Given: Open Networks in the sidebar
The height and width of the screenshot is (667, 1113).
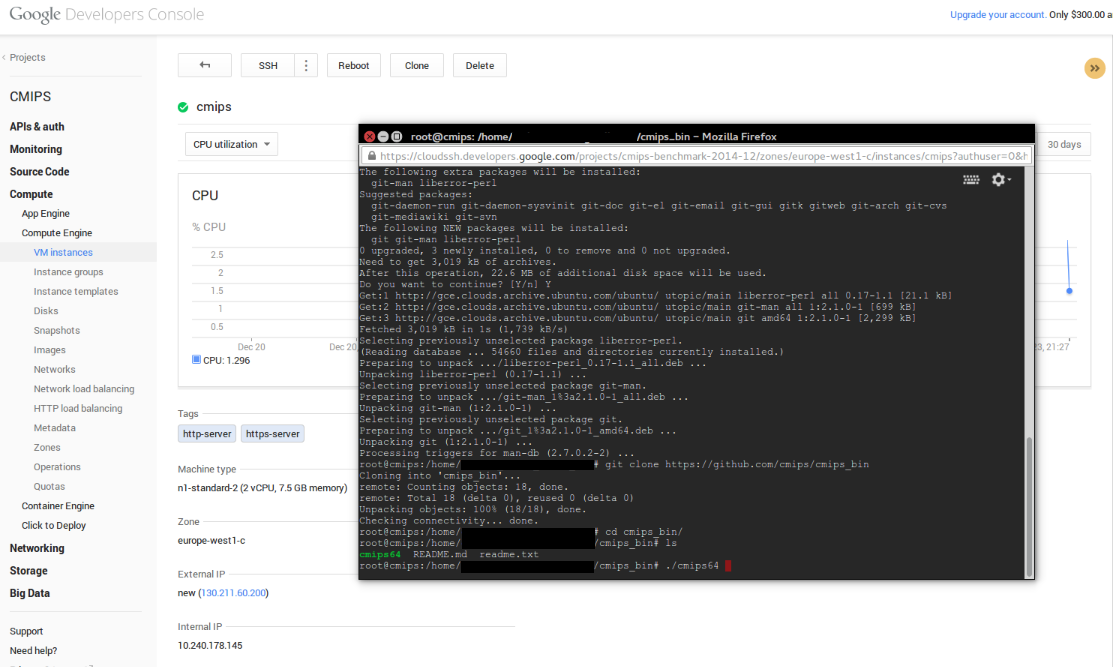Looking at the screenshot, I should (55, 370).
